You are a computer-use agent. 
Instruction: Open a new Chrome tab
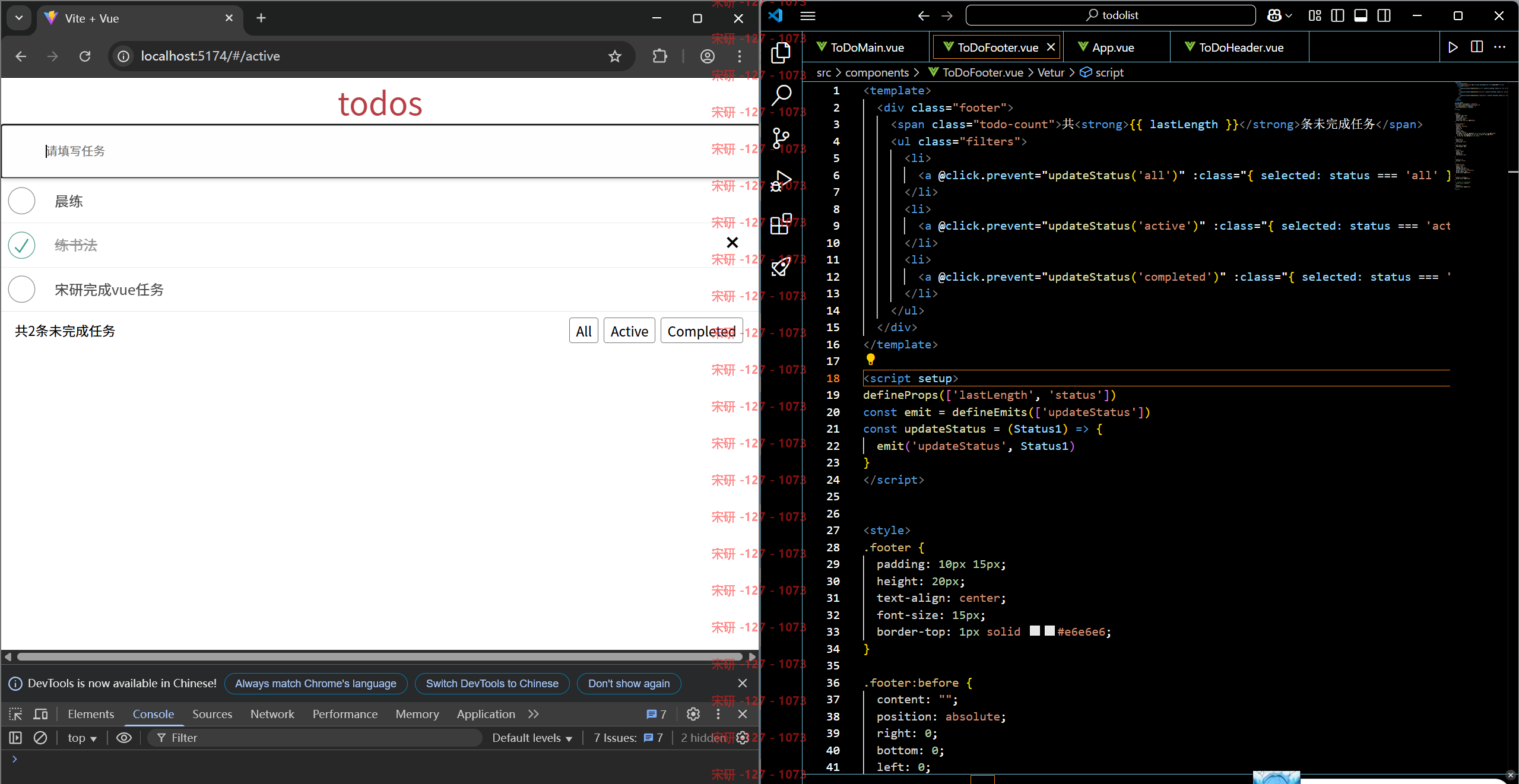[x=261, y=18]
